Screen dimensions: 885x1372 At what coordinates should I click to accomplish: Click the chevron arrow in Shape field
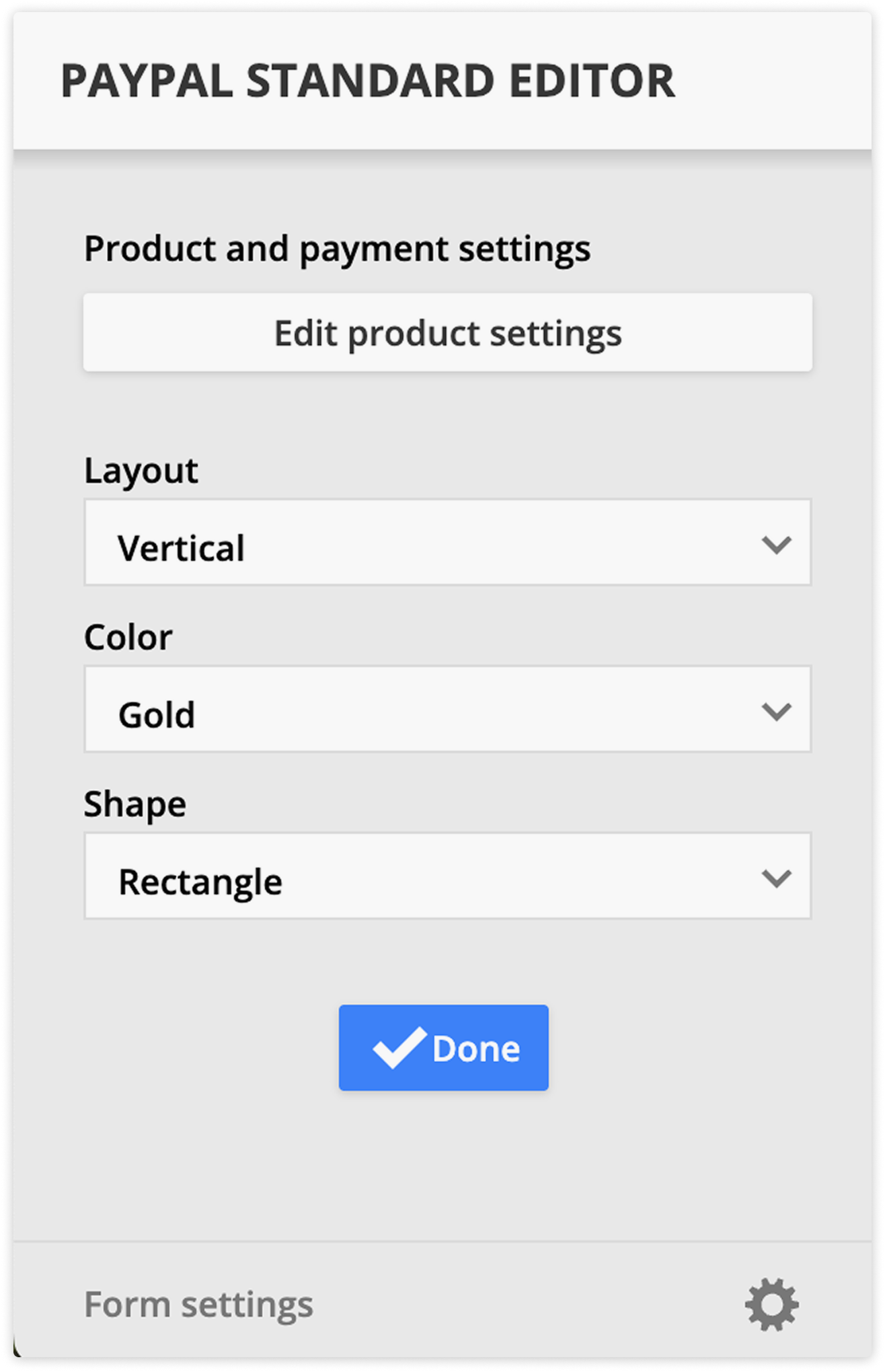pos(777,878)
